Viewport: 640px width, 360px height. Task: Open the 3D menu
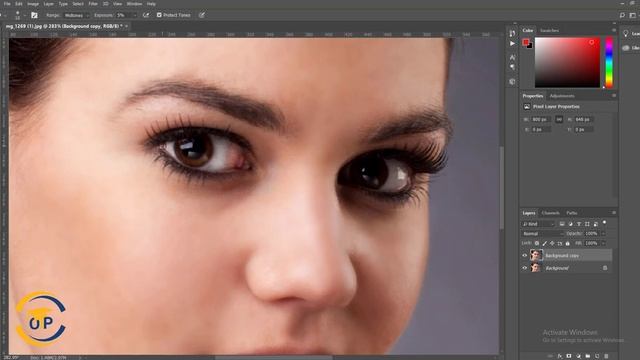click(x=106, y=4)
